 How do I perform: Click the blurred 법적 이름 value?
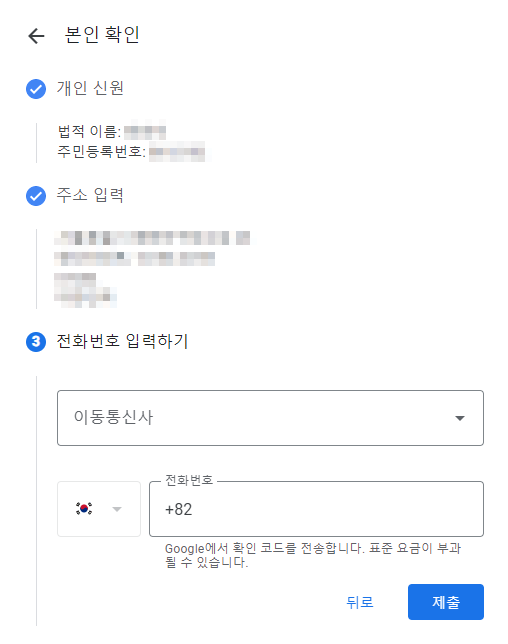(x=145, y=132)
